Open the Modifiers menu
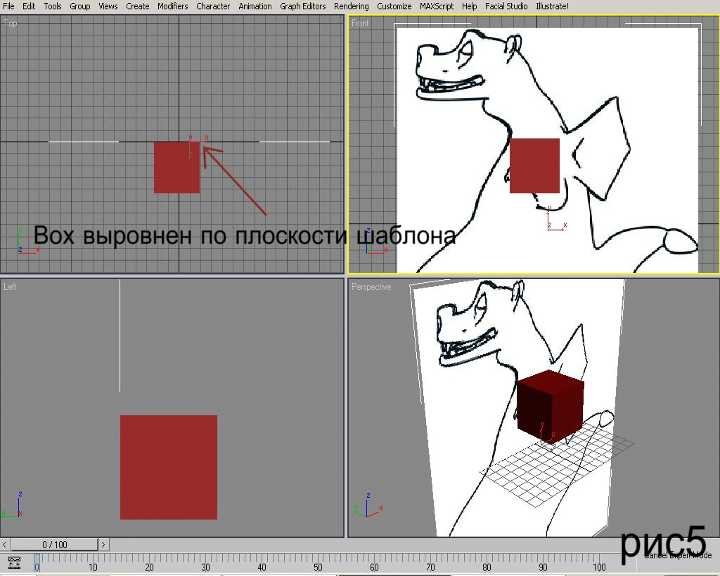 tap(172, 6)
